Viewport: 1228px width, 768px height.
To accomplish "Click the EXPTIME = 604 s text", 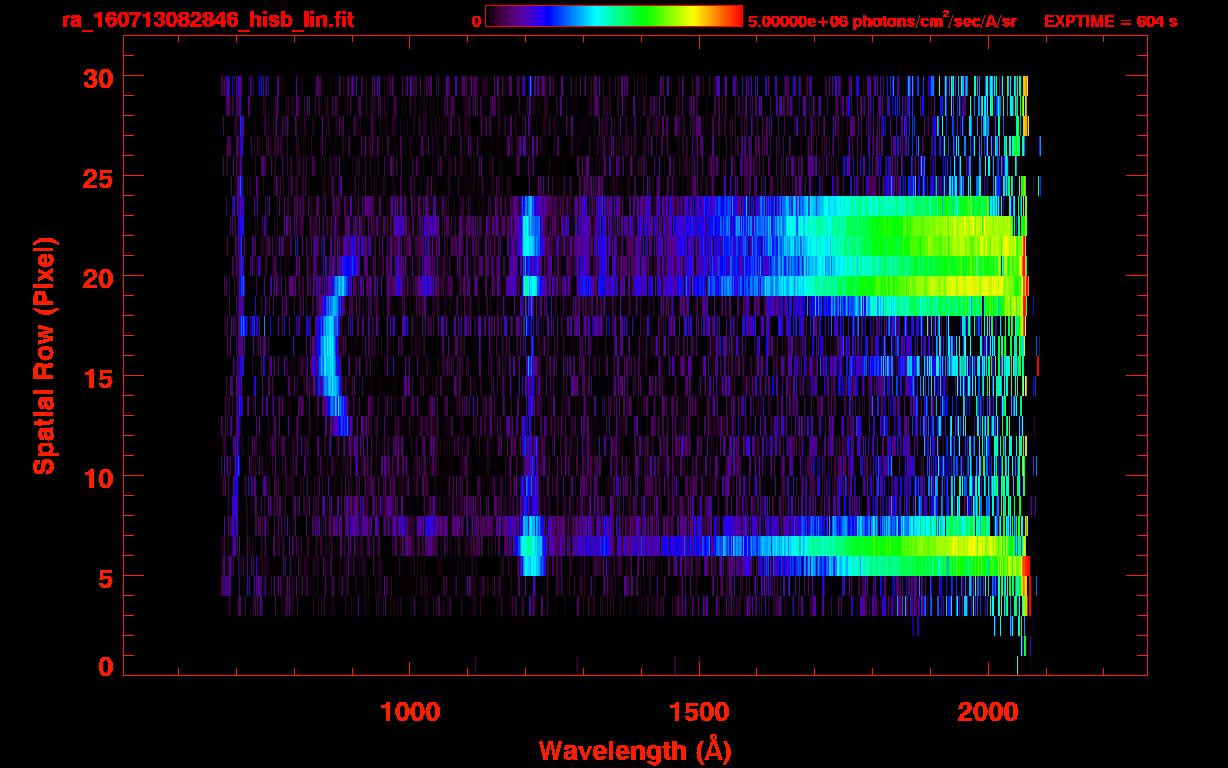I will (1110, 21).
